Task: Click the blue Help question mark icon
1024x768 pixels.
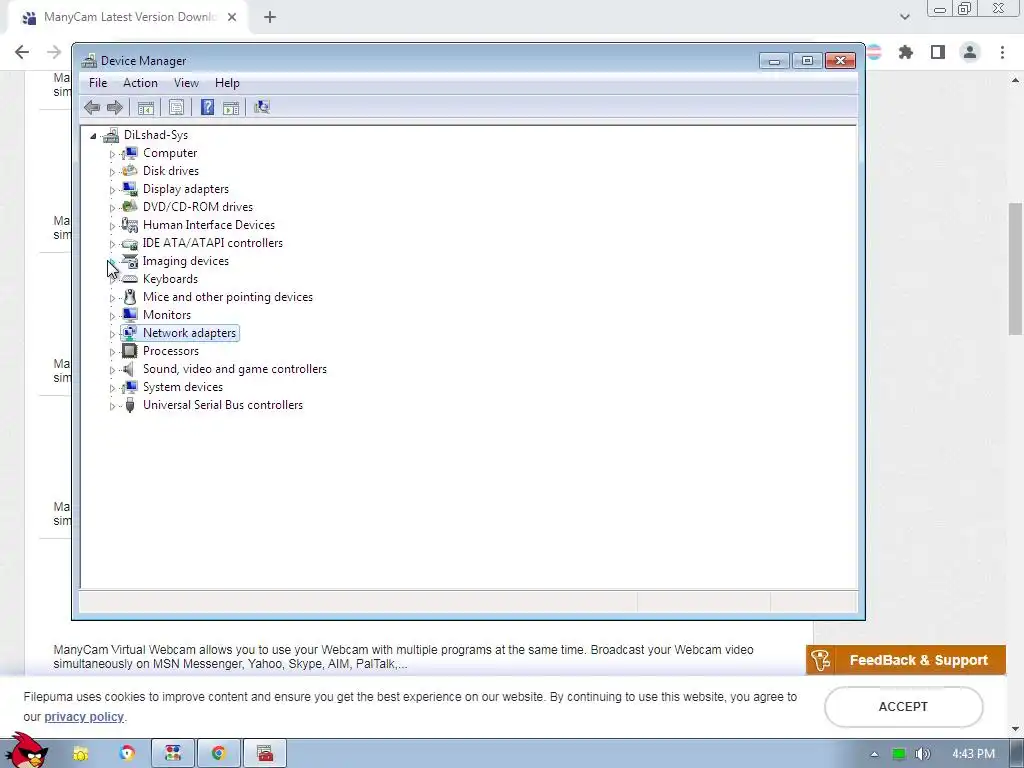Action: [x=207, y=107]
